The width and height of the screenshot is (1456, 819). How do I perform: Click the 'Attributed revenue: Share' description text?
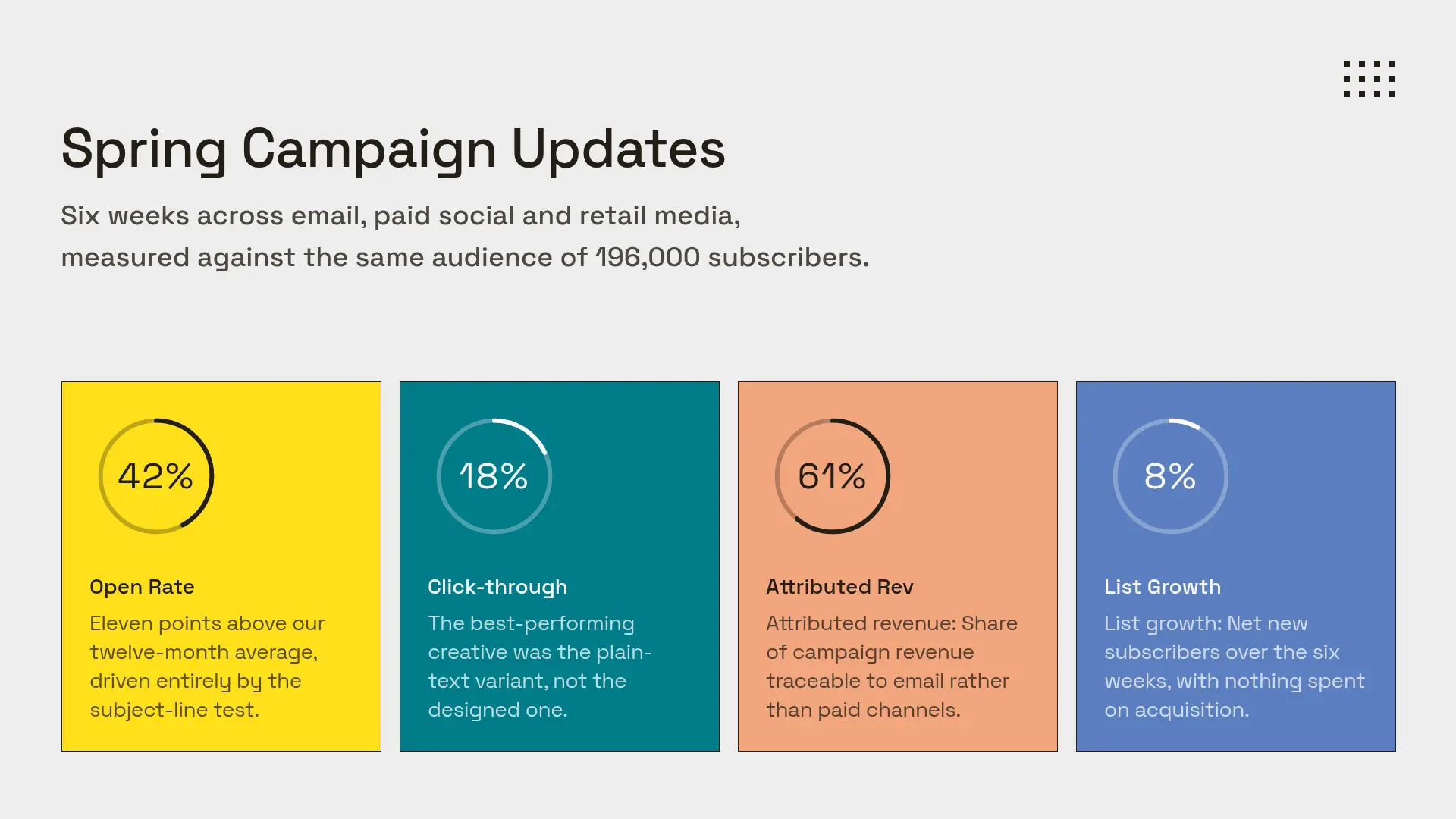click(892, 667)
